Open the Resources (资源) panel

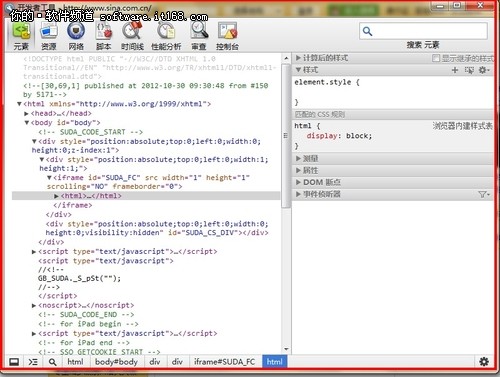[x=49, y=36]
